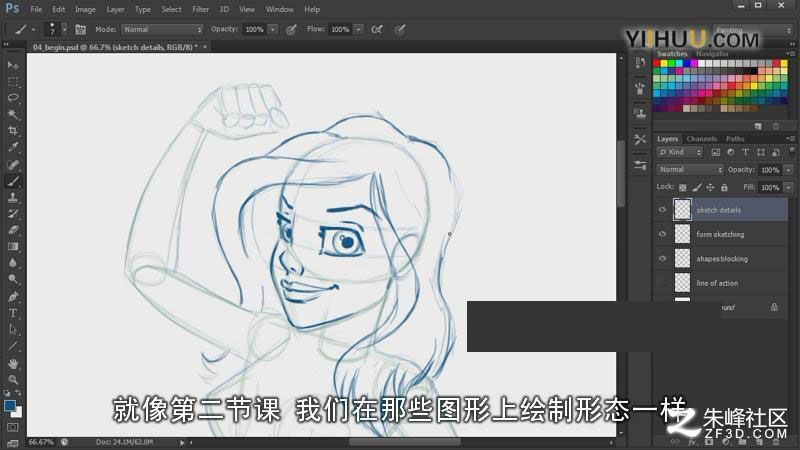The image size is (800, 450).
Task: Lock image pixels with brush icon
Action: click(697, 187)
